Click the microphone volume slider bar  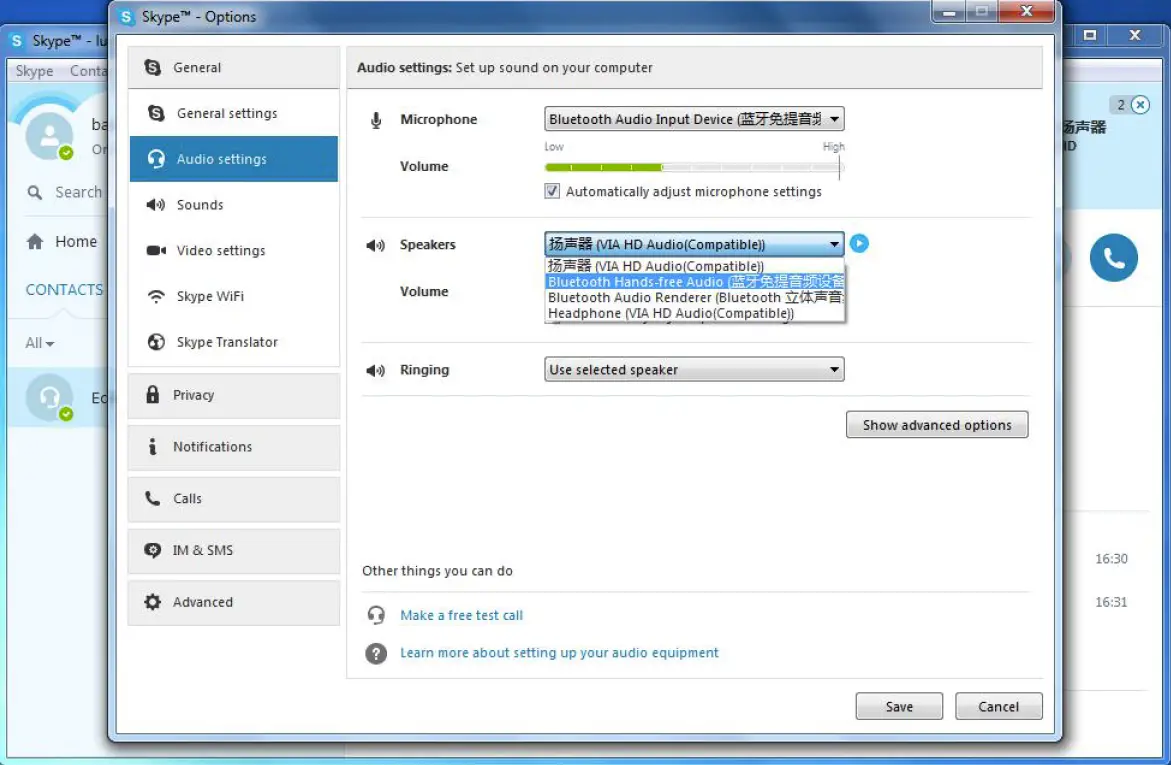[694, 167]
